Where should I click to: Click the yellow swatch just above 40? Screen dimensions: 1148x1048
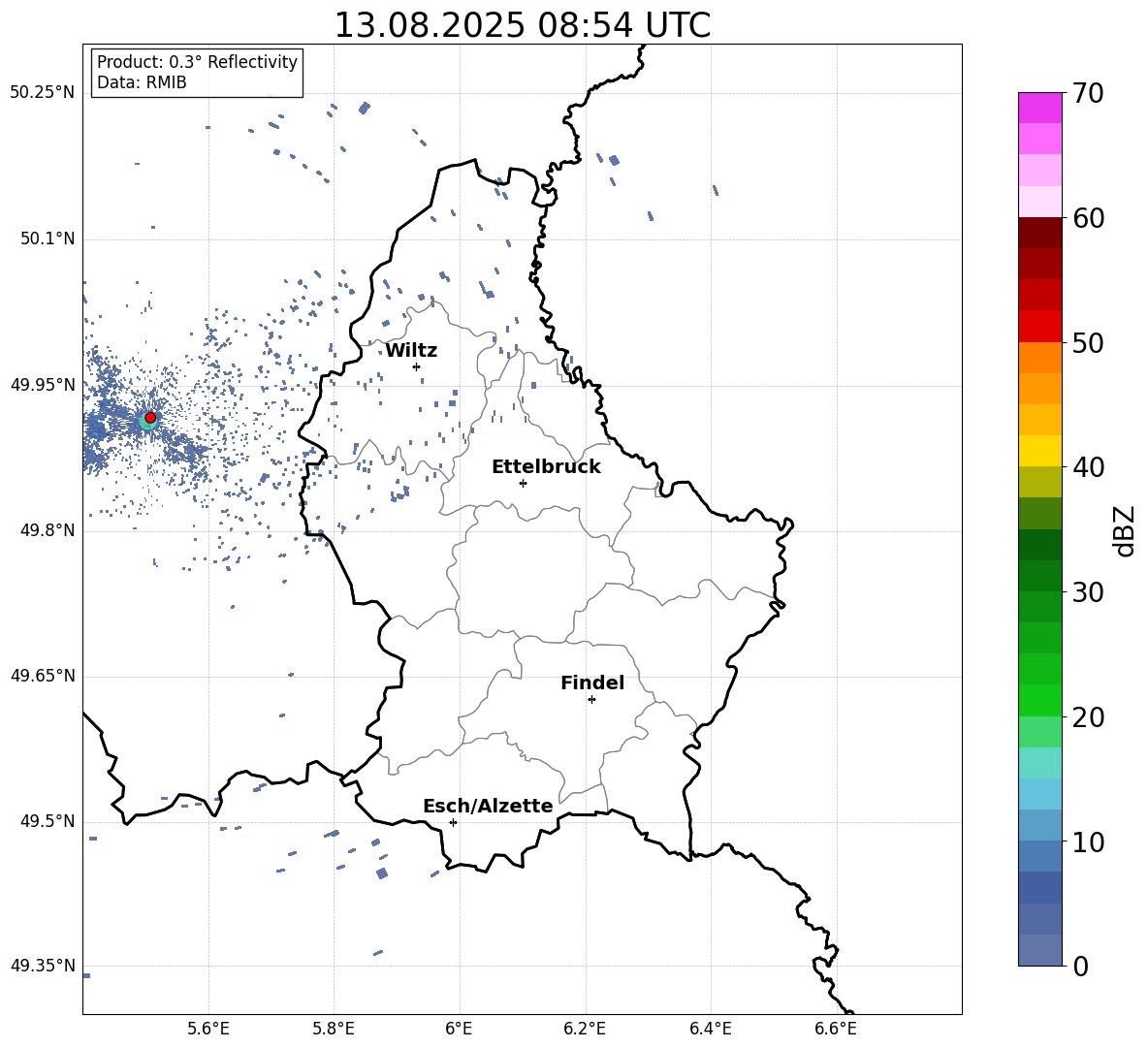click(1039, 451)
